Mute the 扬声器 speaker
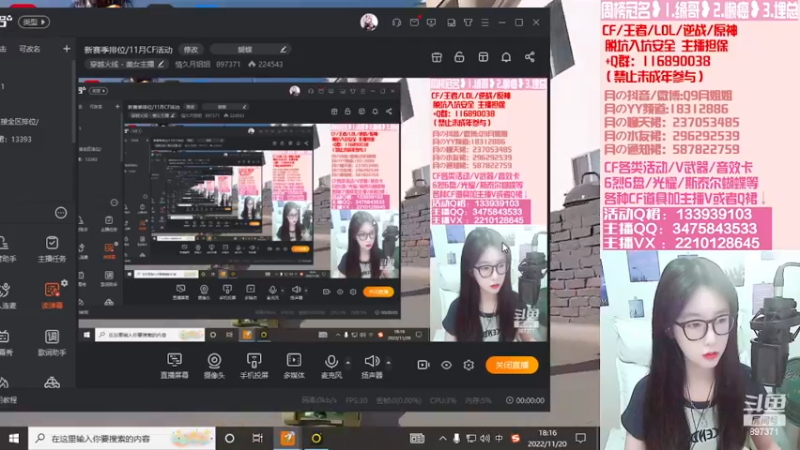 [x=372, y=365]
